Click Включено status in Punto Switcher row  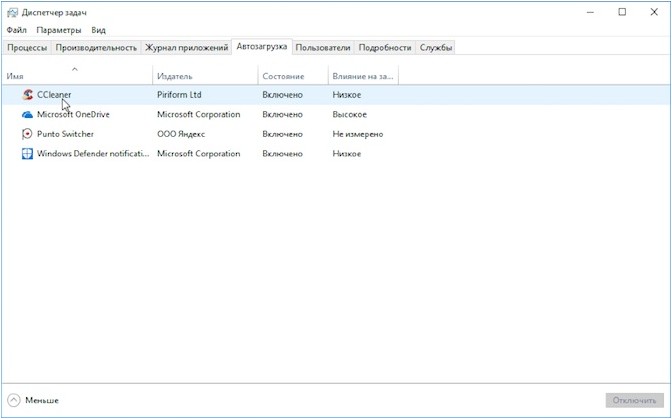tap(282, 134)
